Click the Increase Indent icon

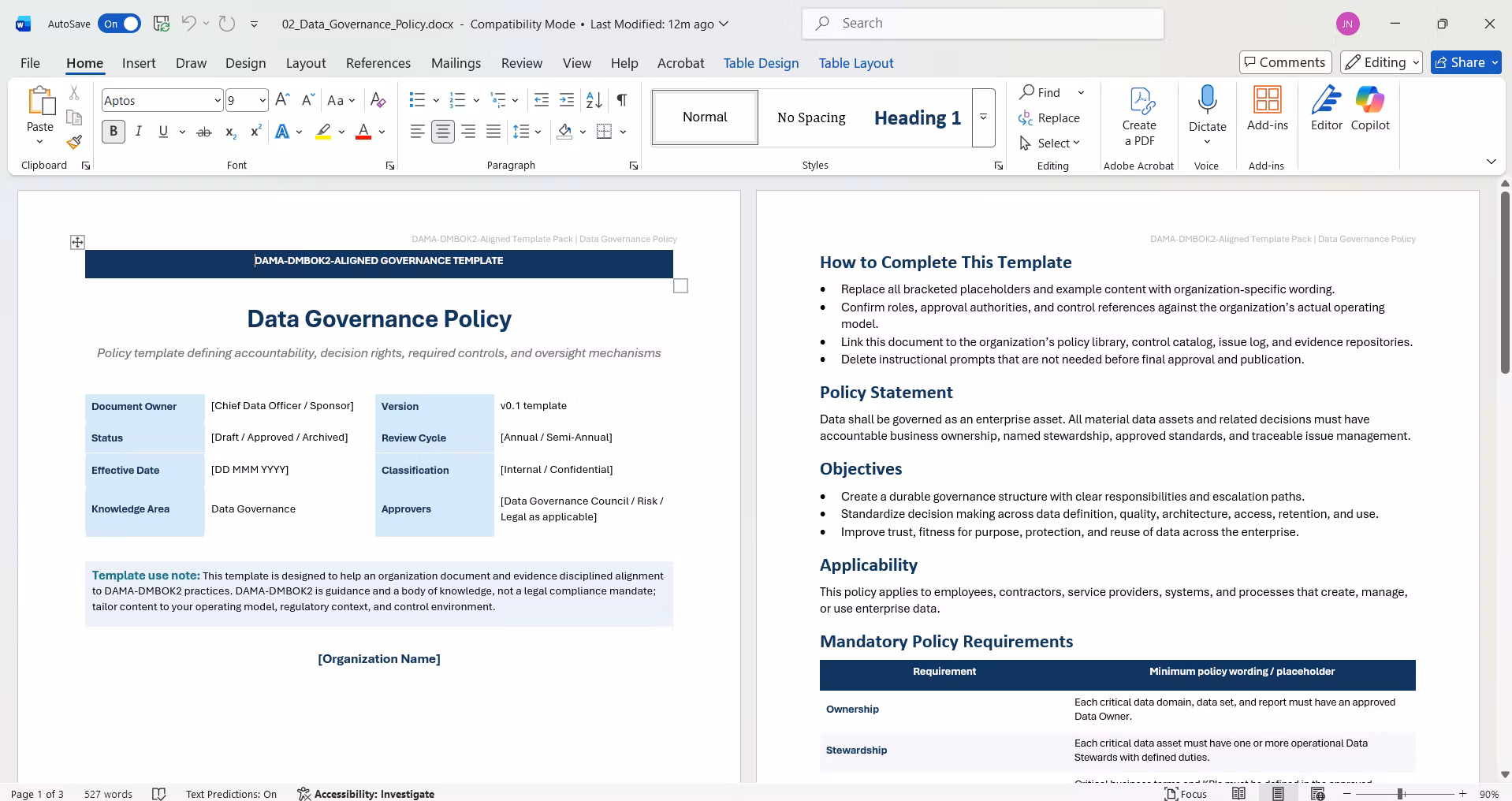click(x=567, y=100)
